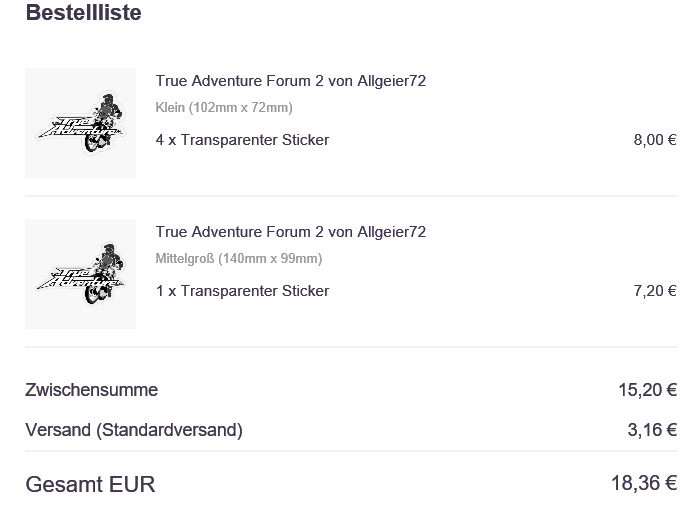Click author Allgeier72 in the Klein item

coord(391,81)
